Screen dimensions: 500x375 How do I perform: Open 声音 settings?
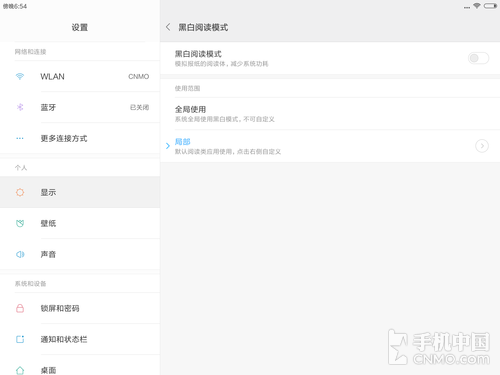click(x=80, y=254)
